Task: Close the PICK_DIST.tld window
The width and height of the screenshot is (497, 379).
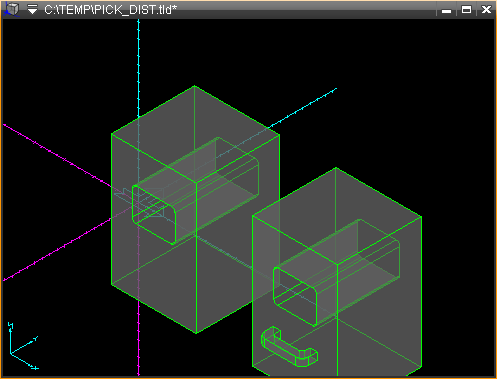Action: (486, 10)
